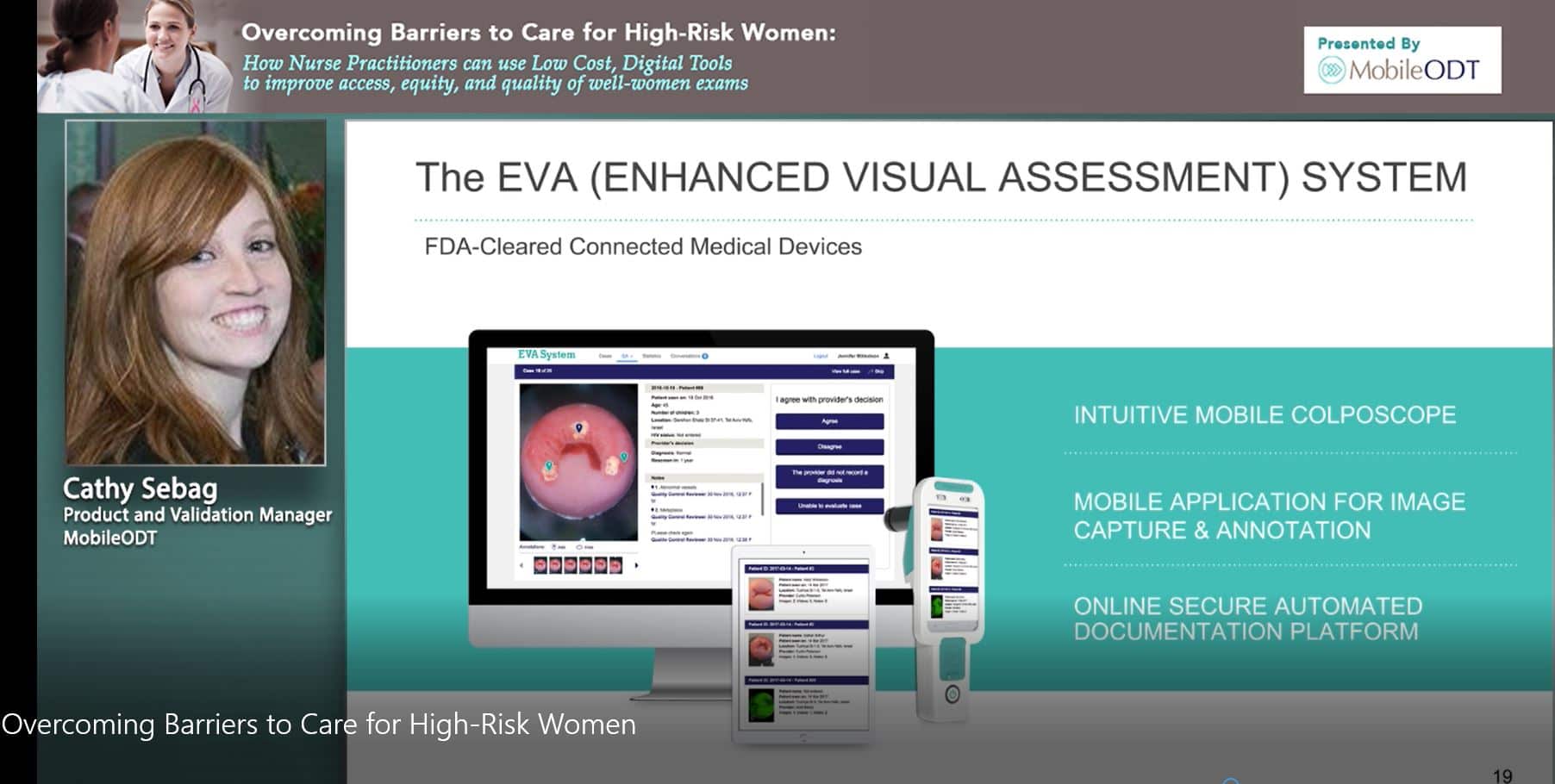Click the user profile icon on monitor screen
Screen dimensions: 1555x784
tap(886, 355)
